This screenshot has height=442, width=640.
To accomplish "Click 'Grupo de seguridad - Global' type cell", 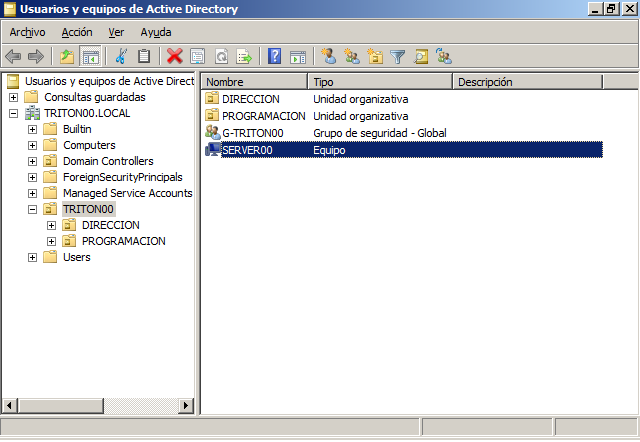I will [380, 133].
